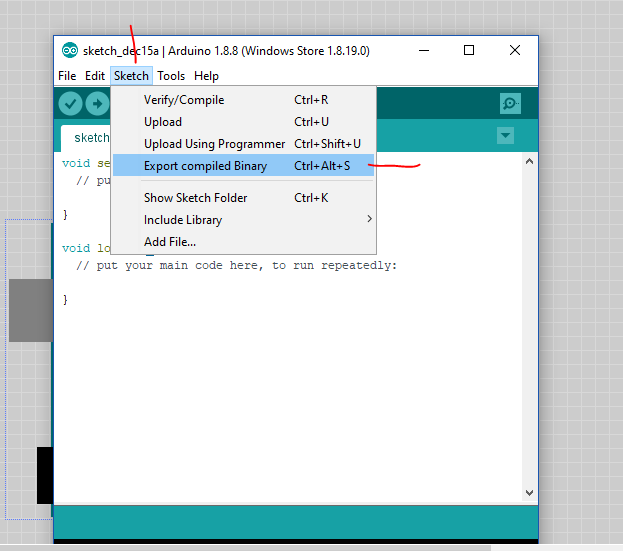Select Upload Using Programmer menu entry
This screenshot has height=551, width=623.
(243, 144)
